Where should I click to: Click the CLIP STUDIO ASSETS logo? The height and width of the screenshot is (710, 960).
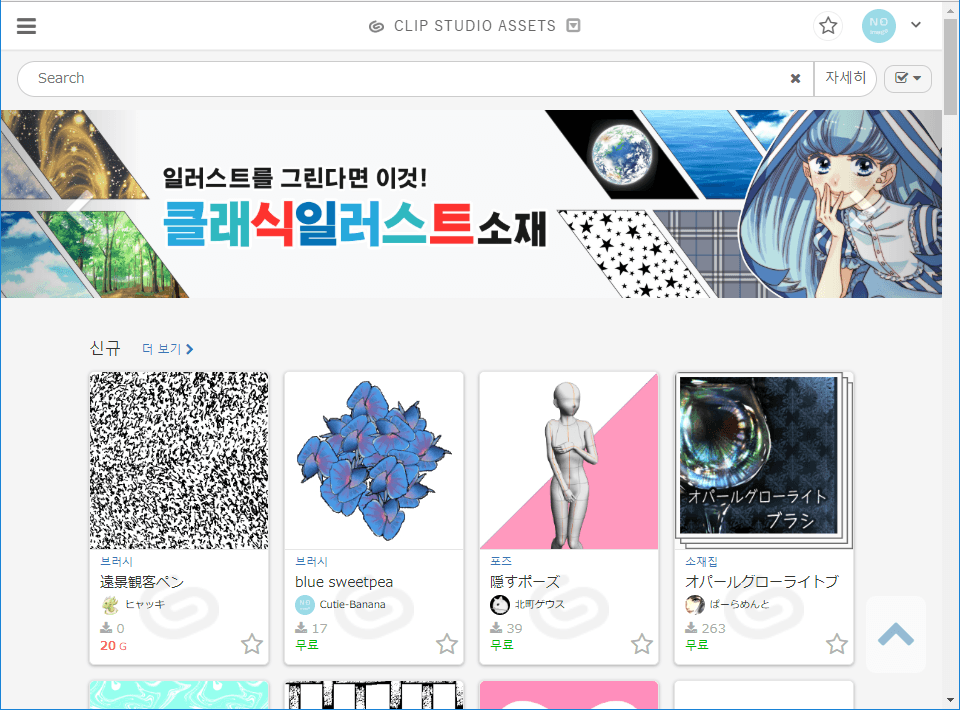coord(472,25)
